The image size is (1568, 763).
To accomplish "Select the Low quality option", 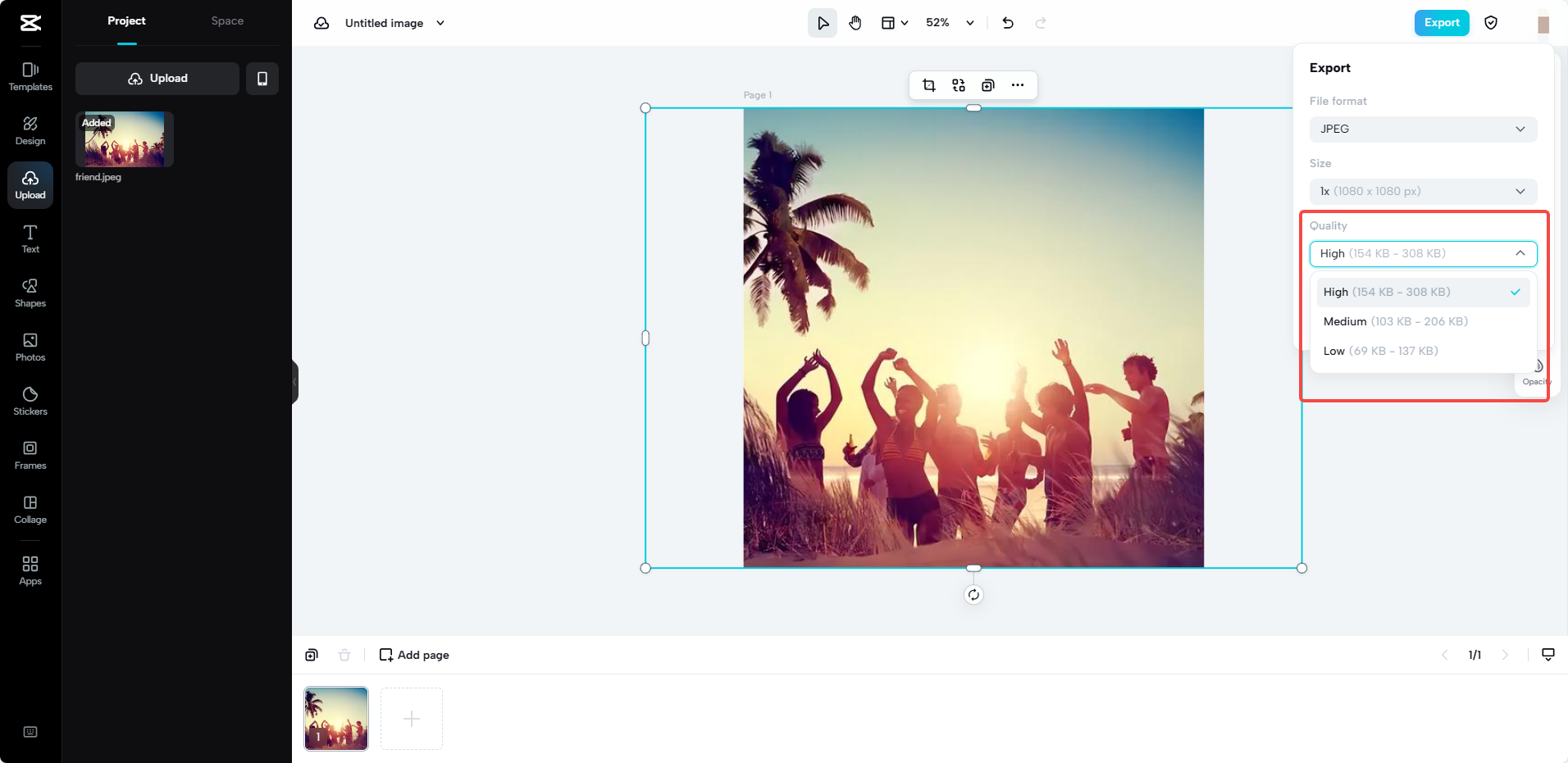I will click(1380, 351).
